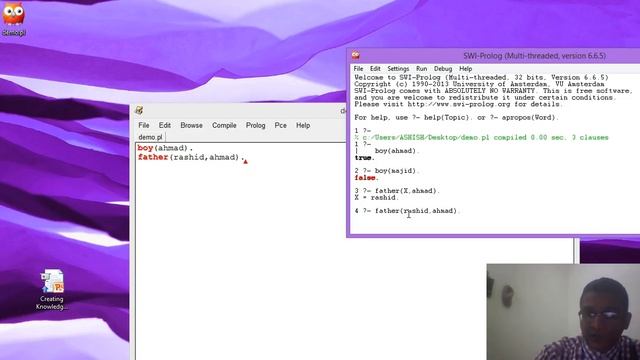
Task: Open File menu in SWI-Prolog console
Action: 358,69
